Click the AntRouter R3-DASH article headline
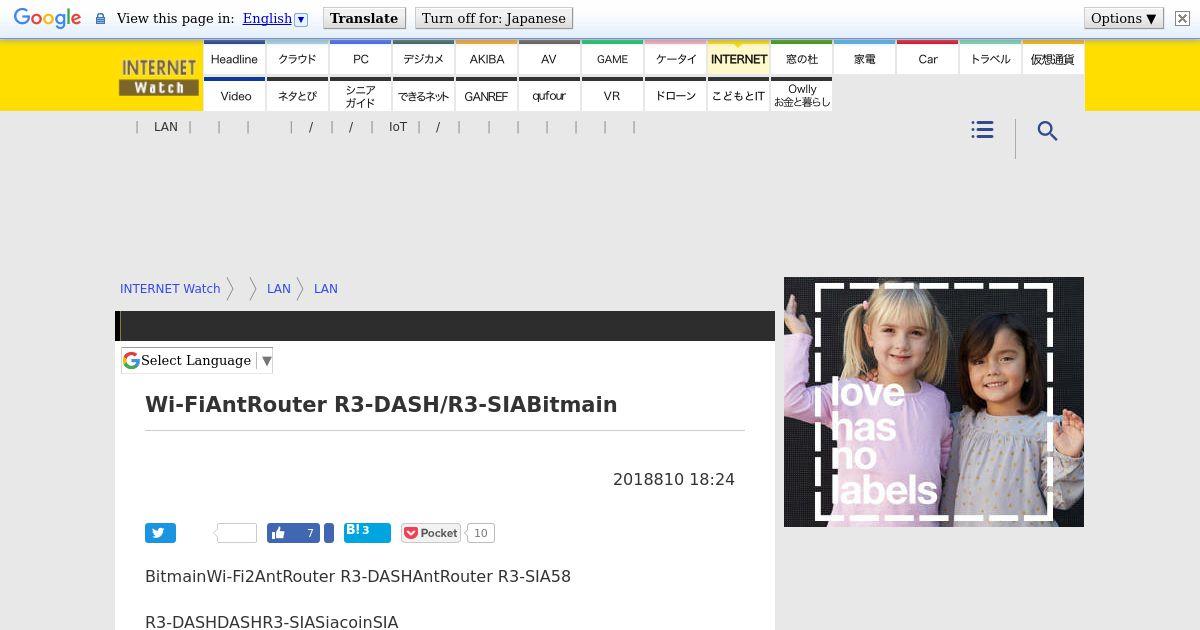 pyautogui.click(x=381, y=404)
